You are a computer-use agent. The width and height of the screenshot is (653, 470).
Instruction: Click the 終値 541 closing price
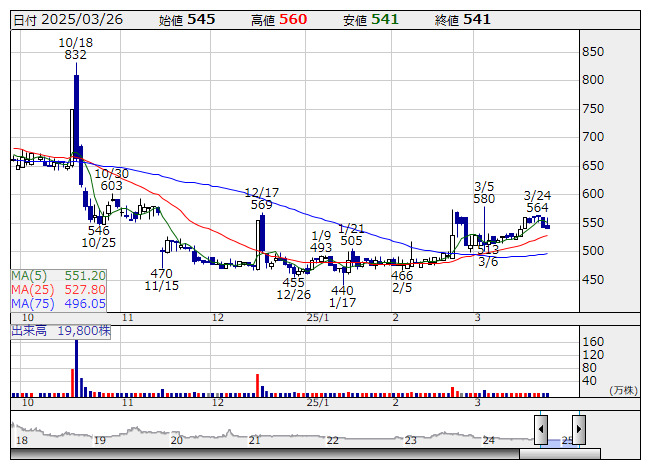click(x=463, y=20)
